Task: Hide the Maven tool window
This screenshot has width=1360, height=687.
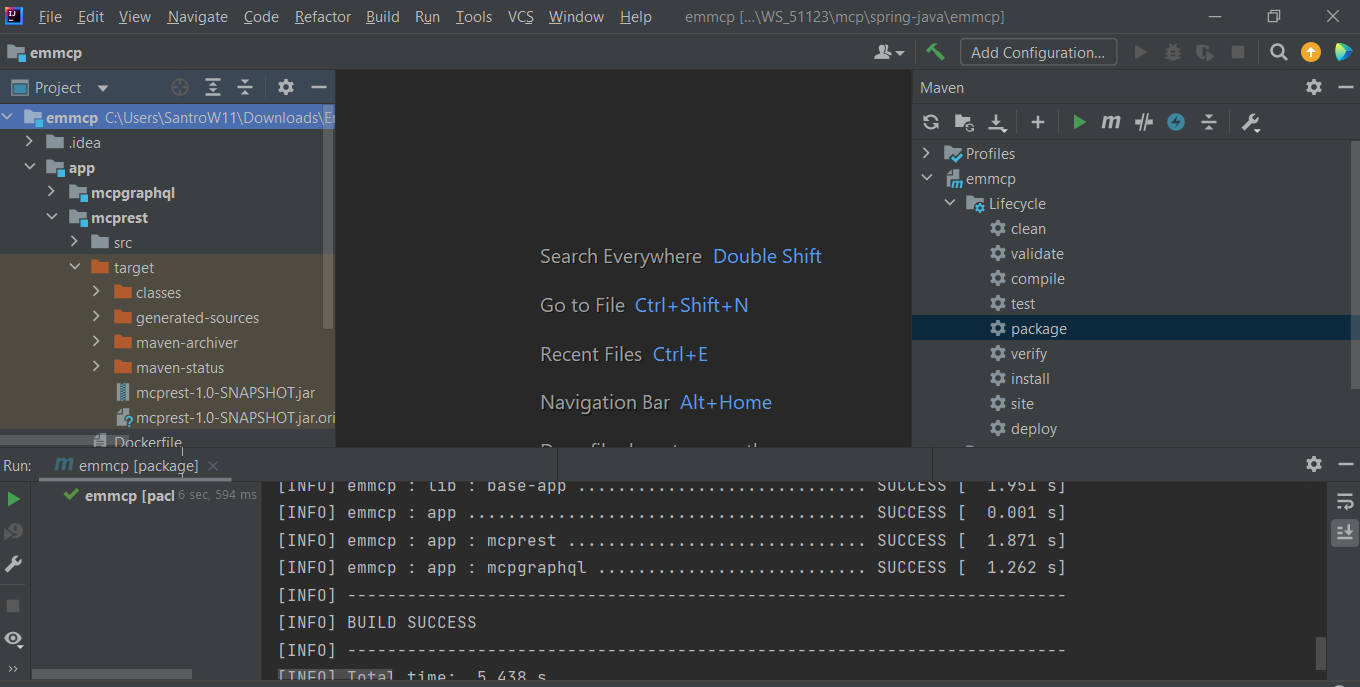Action: pyautogui.click(x=1346, y=87)
